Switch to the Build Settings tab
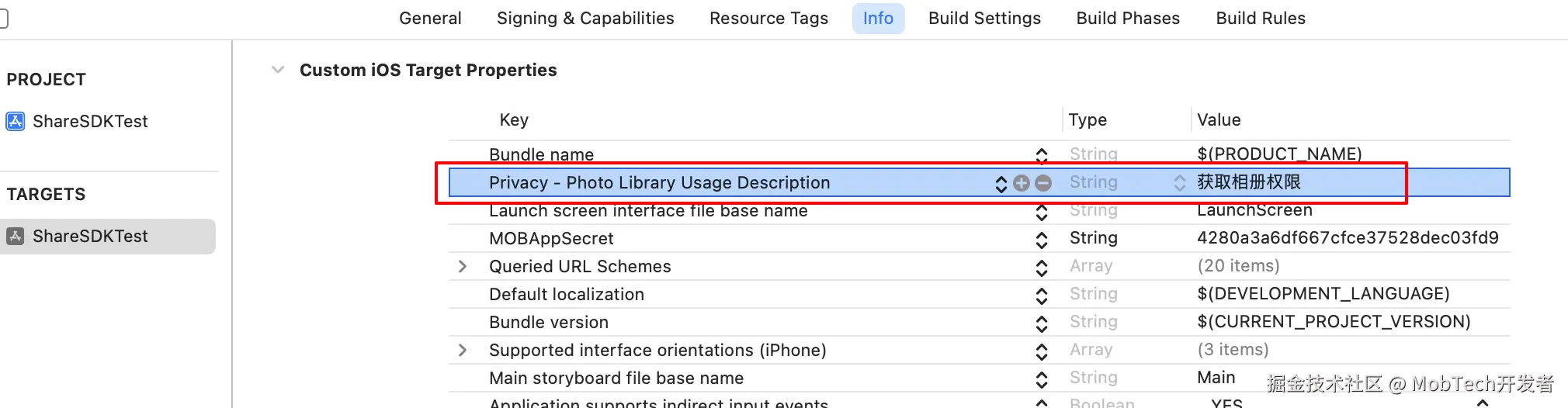Screen dimensions: 1568x408 click(984, 19)
